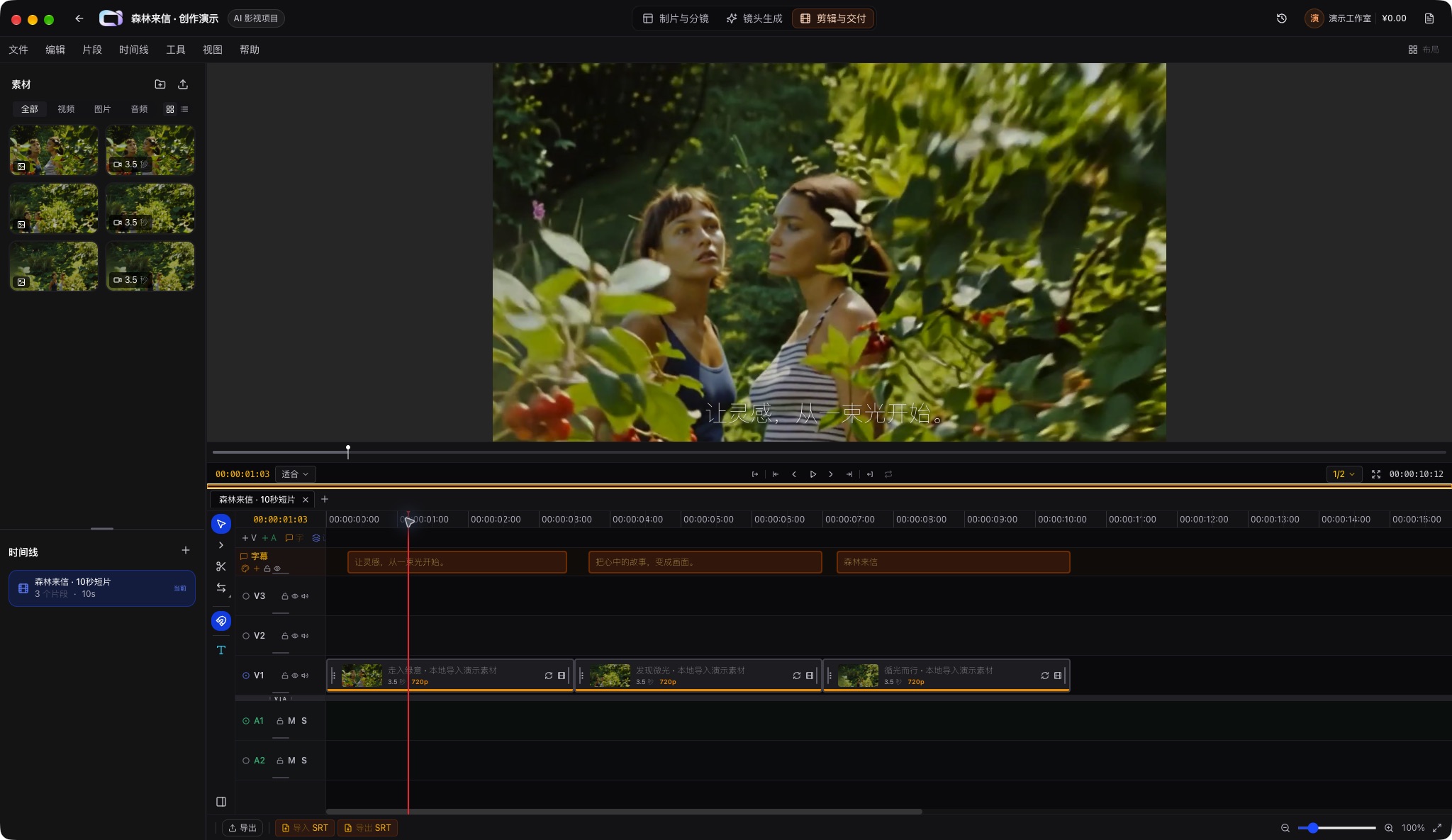Enter fullscreen preview mode
This screenshot has width=1452, height=840.
1376,474
